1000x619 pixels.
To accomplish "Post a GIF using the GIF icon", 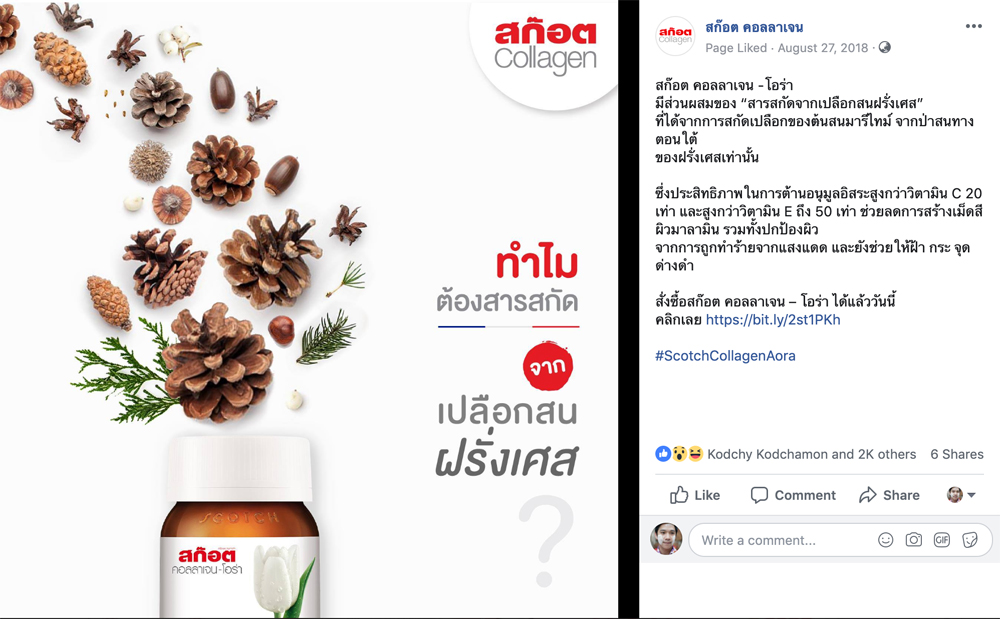I will coord(941,540).
